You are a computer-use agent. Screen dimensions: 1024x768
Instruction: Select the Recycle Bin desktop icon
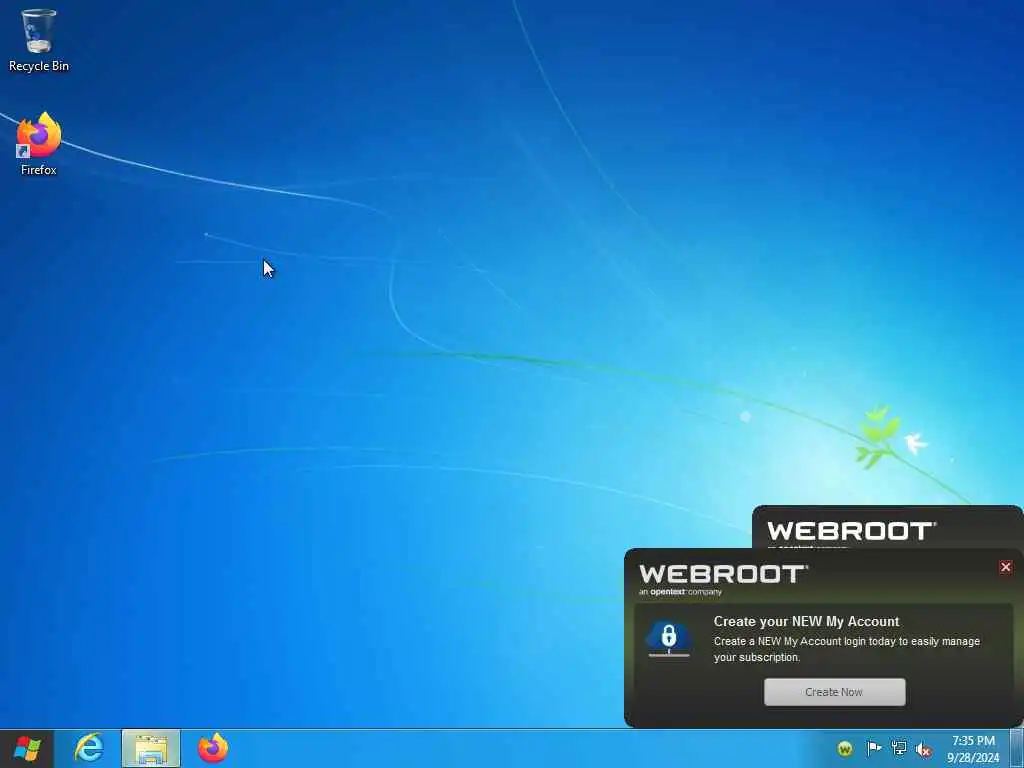[x=39, y=40]
